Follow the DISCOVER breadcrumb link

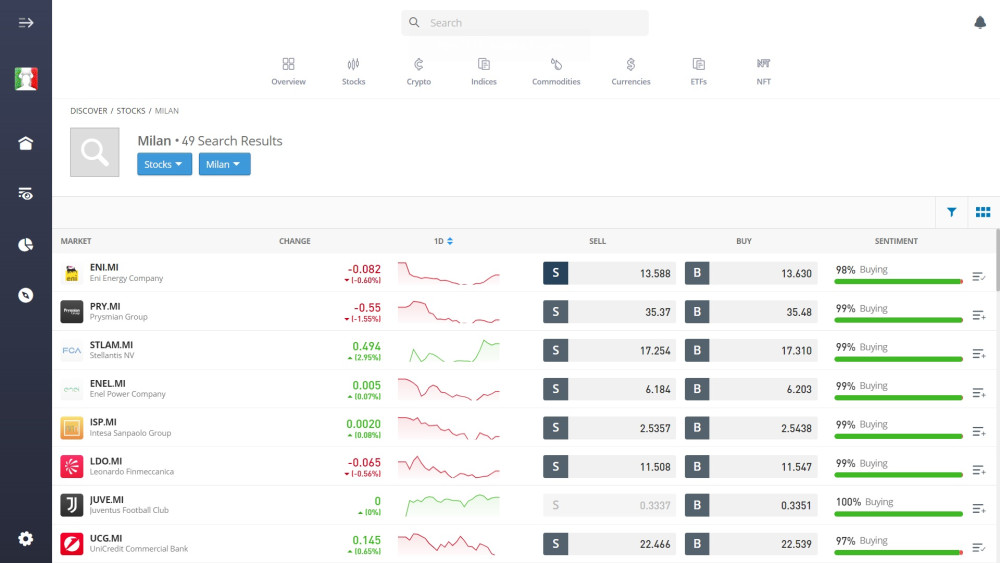click(x=89, y=111)
